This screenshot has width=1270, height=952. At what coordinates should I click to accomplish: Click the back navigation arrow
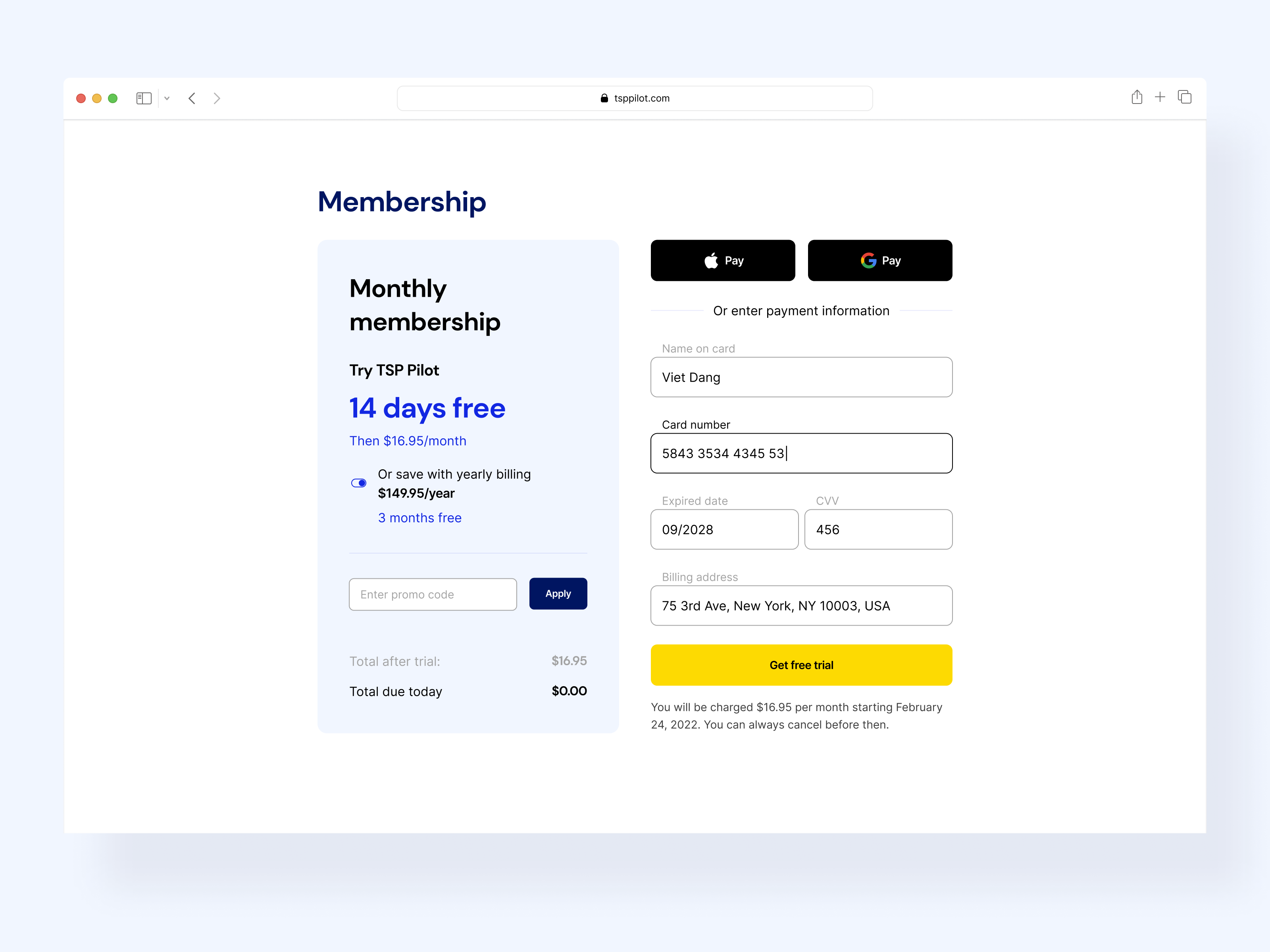(192, 98)
